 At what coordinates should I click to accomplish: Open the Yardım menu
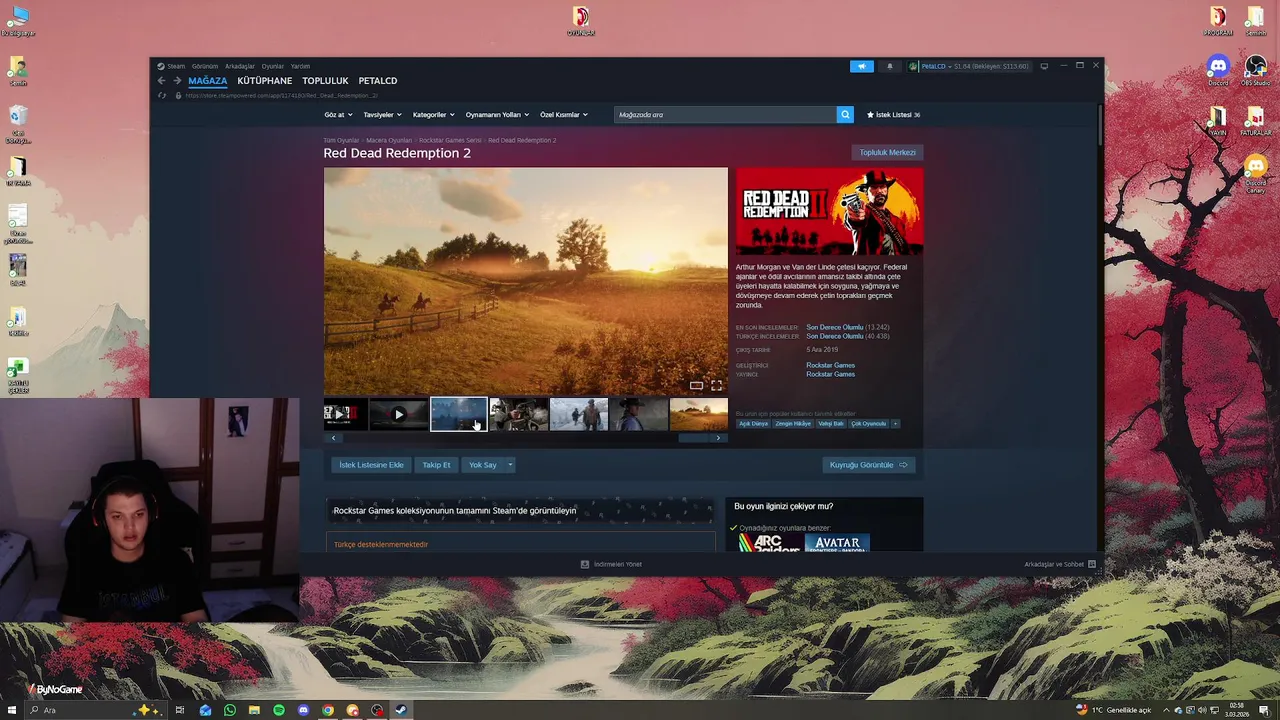300,66
